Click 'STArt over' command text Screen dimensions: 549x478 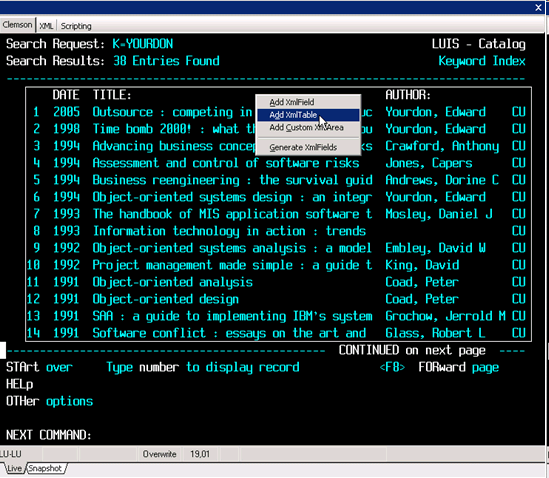[x=39, y=367]
